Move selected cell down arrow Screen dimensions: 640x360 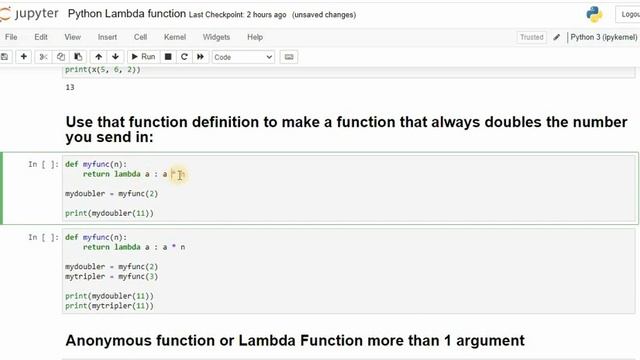coord(116,57)
